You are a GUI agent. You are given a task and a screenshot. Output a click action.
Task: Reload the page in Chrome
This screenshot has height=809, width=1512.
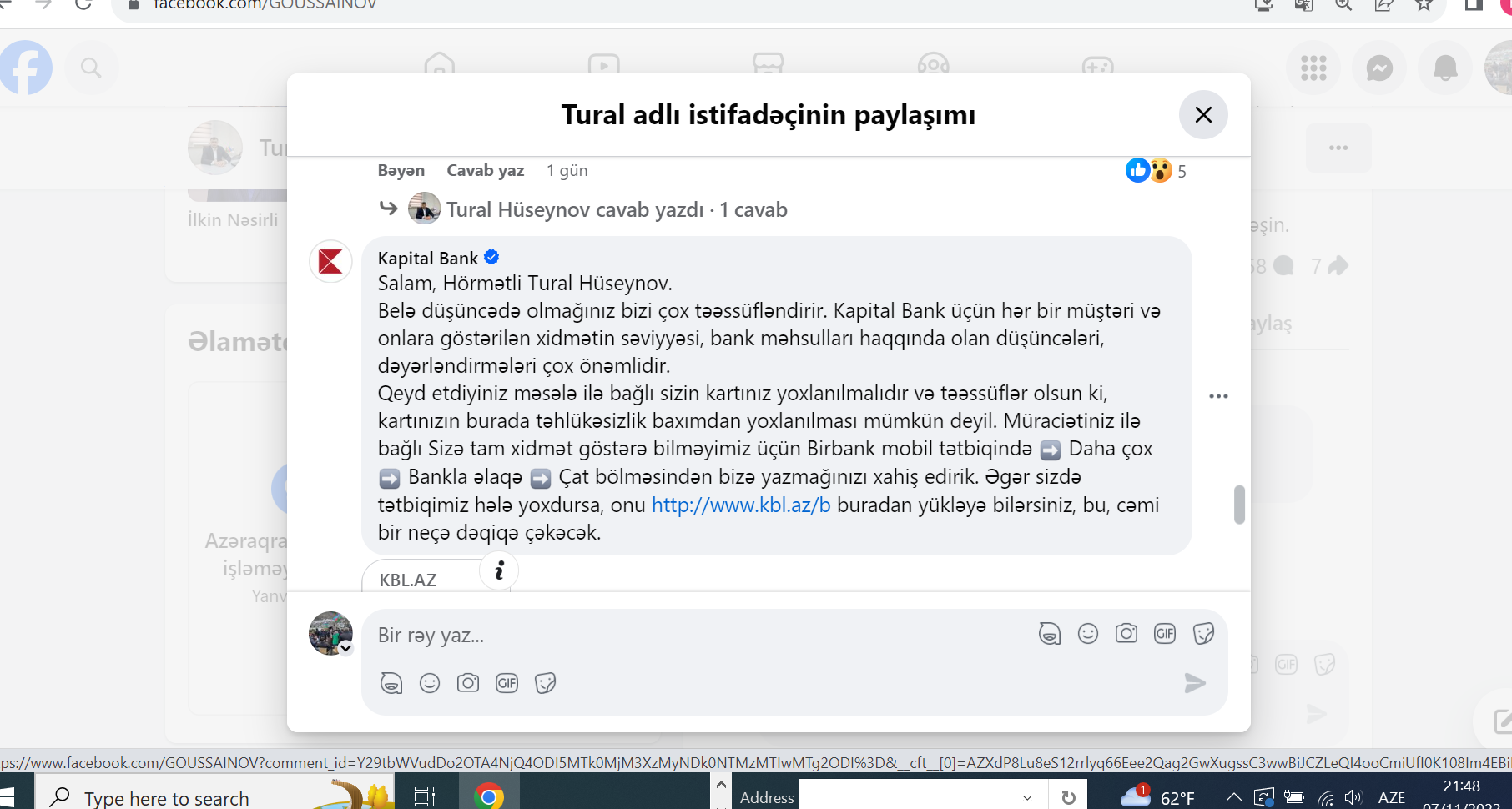pyautogui.click(x=83, y=4)
